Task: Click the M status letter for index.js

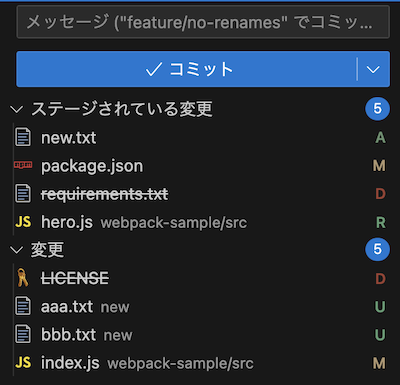Action: (x=379, y=363)
